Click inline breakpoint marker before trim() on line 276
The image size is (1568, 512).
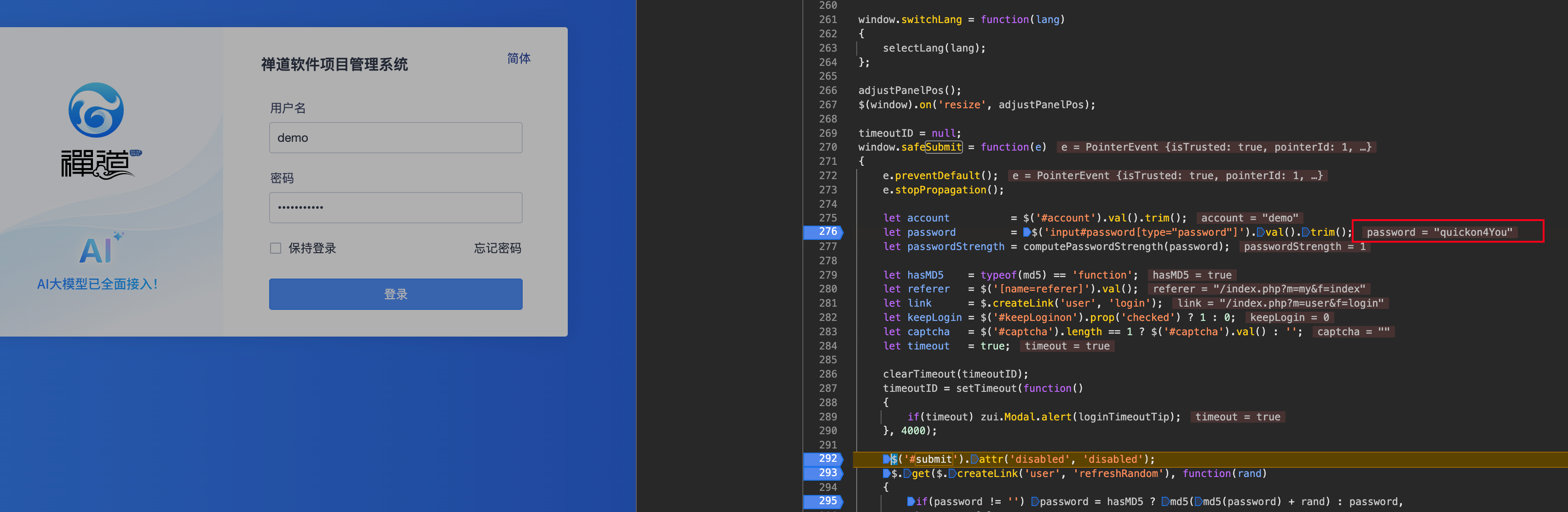pyautogui.click(x=1306, y=233)
